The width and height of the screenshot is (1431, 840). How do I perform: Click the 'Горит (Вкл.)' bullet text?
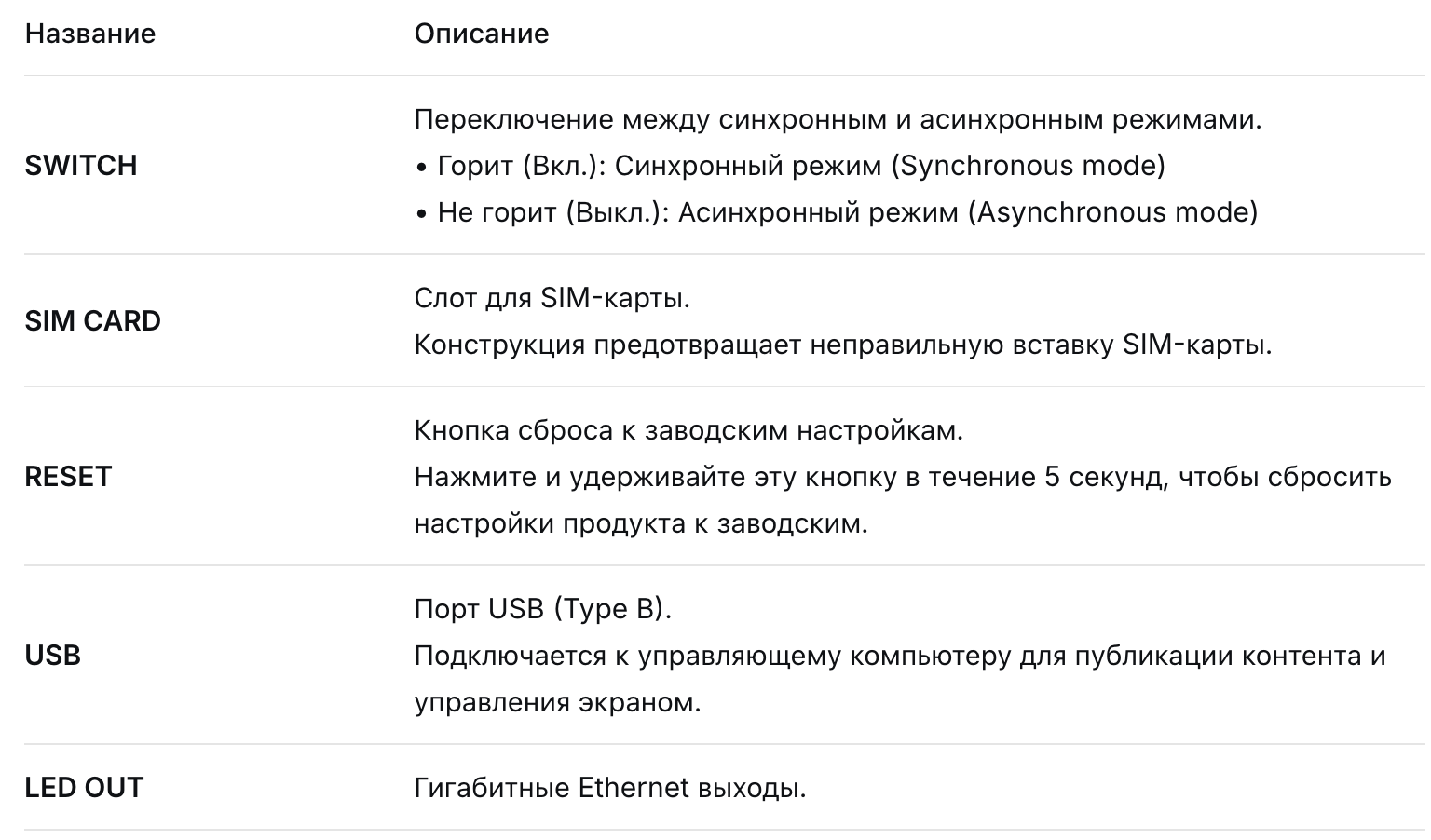(x=522, y=167)
